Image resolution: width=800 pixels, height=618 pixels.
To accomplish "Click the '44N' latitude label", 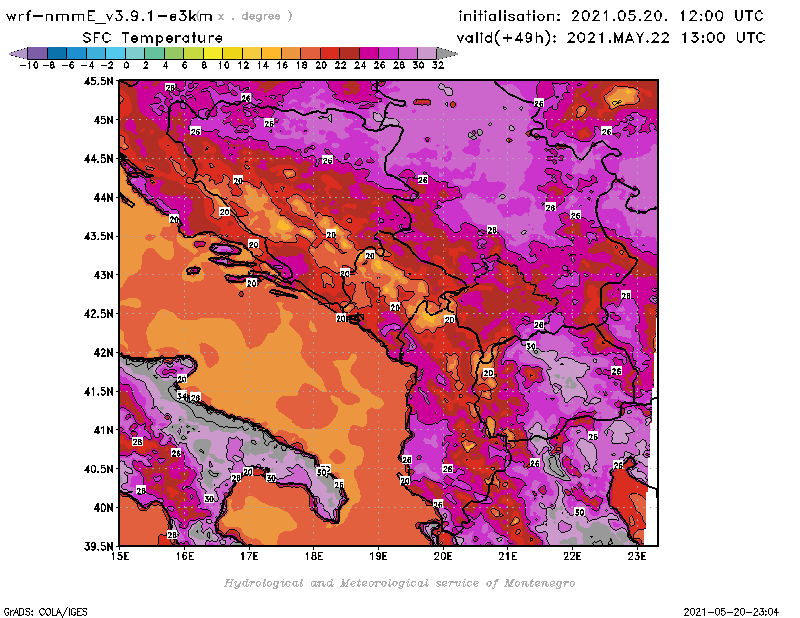I will 103,197.
